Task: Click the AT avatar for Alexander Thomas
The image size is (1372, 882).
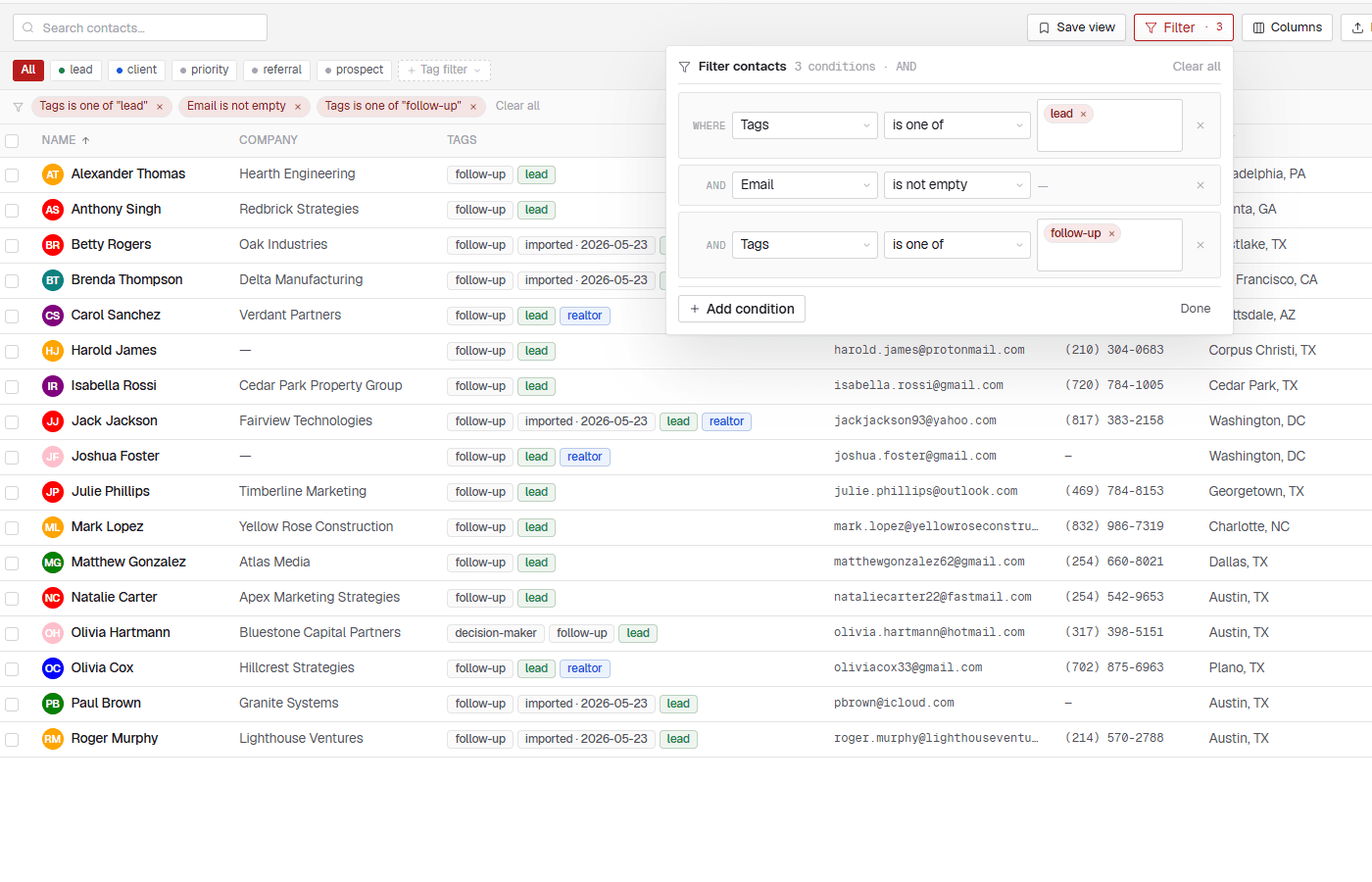Action: pyautogui.click(x=53, y=174)
